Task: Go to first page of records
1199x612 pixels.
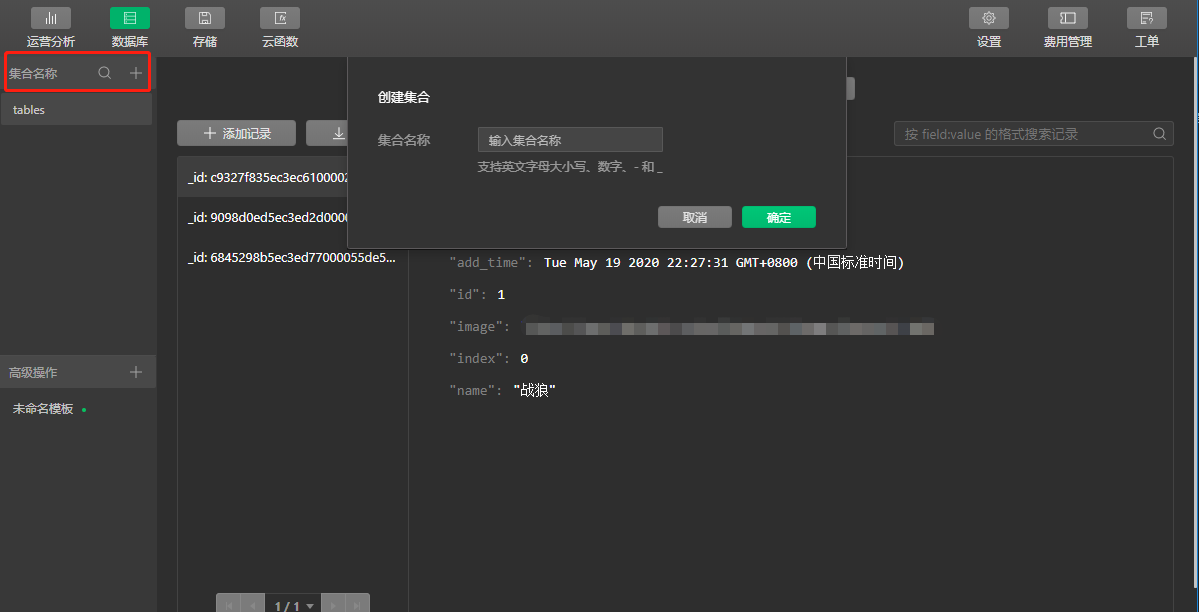Action: 229,606
